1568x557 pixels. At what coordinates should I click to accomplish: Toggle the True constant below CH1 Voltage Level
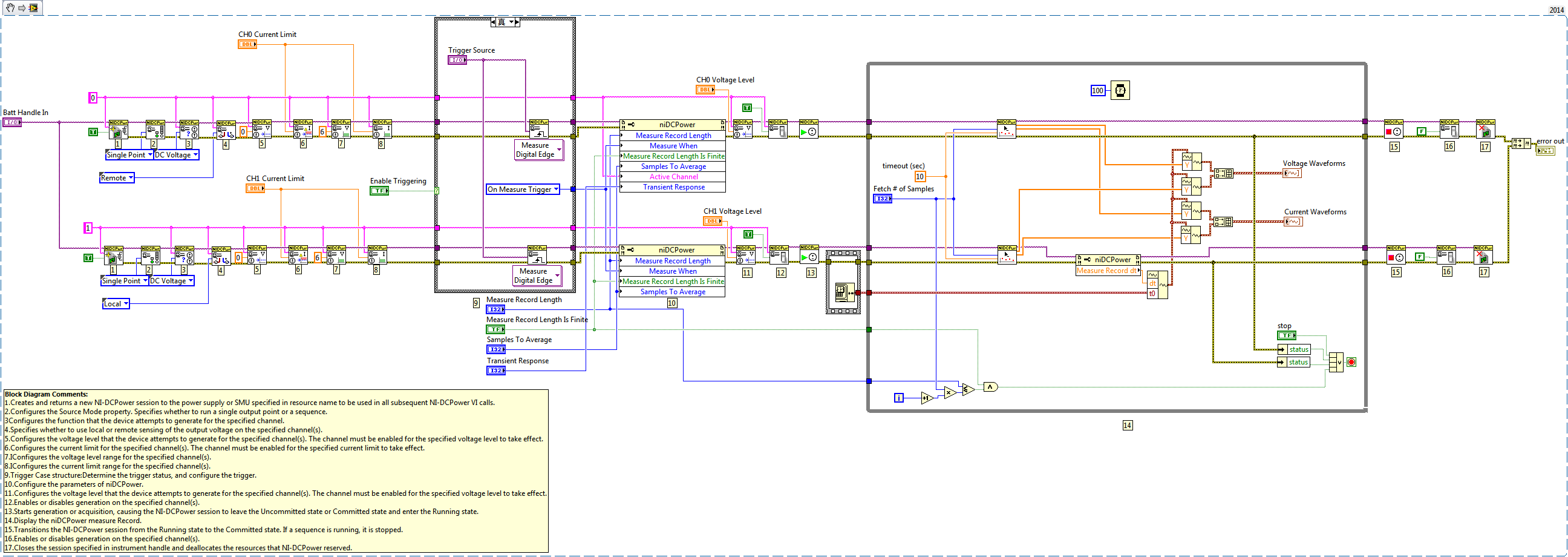coord(748,235)
